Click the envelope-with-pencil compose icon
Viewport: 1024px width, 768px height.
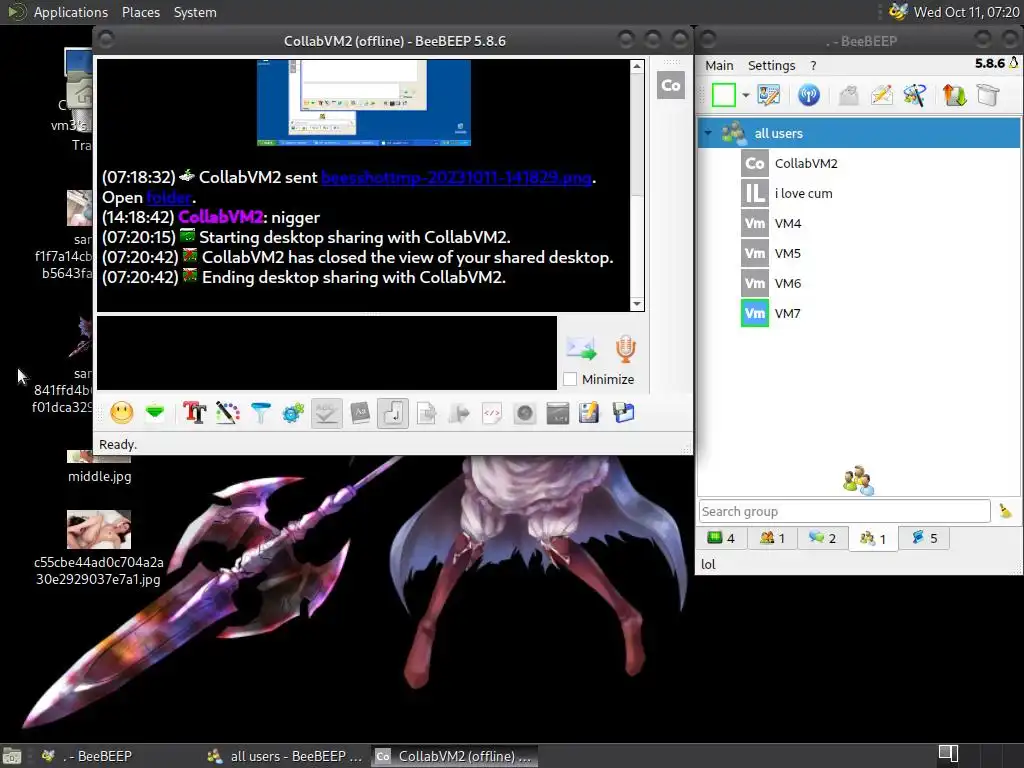[882, 95]
